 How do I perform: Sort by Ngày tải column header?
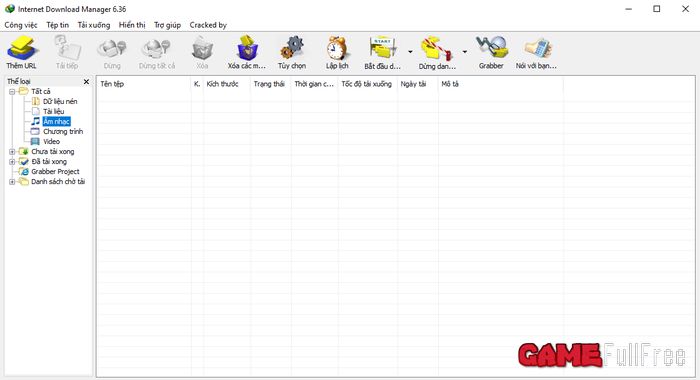click(x=417, y=84)
